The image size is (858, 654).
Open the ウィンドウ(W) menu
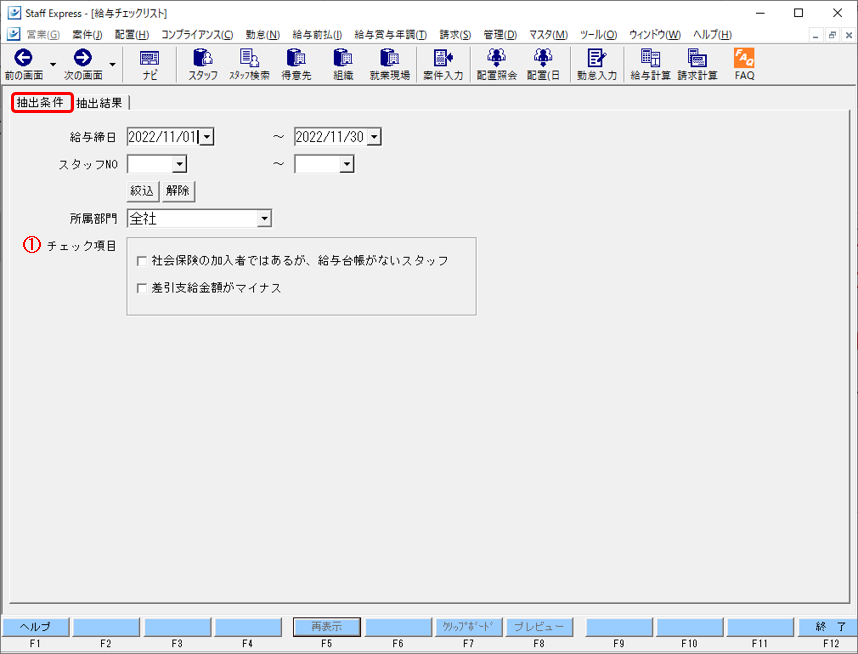point(655,35)
